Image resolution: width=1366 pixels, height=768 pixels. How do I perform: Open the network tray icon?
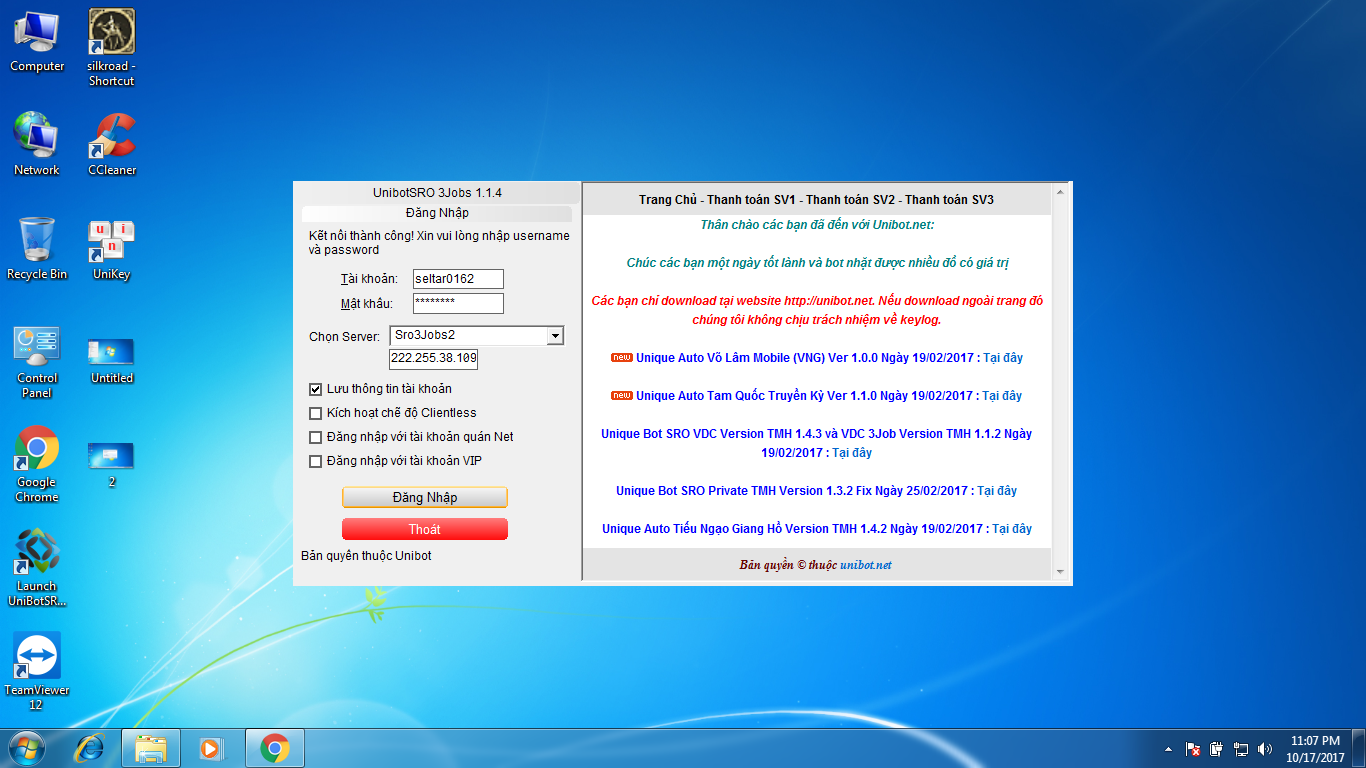click(1241, 748)
